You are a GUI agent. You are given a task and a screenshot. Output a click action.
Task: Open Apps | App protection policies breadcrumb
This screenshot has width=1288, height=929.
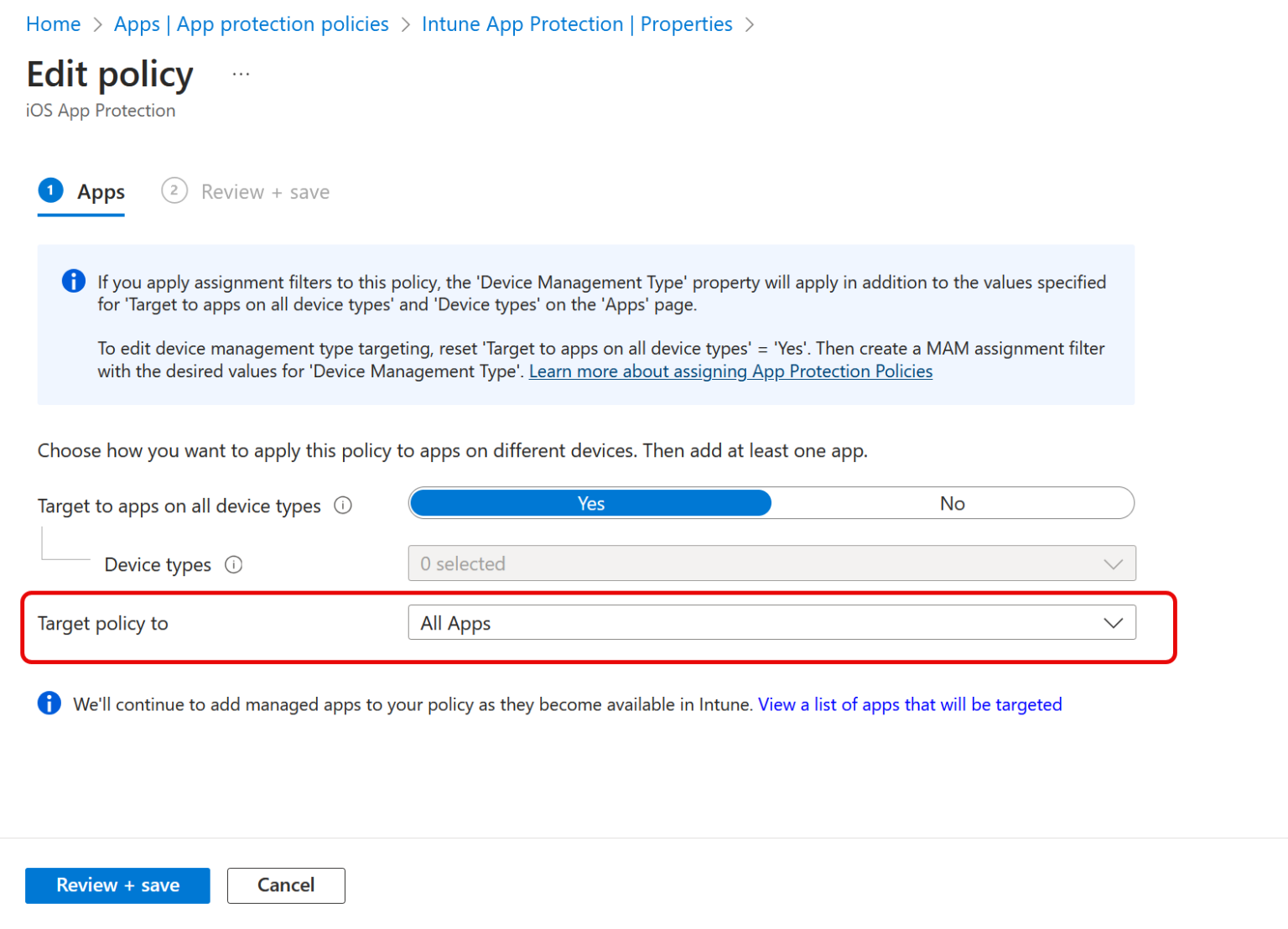(x=252, y=24)
